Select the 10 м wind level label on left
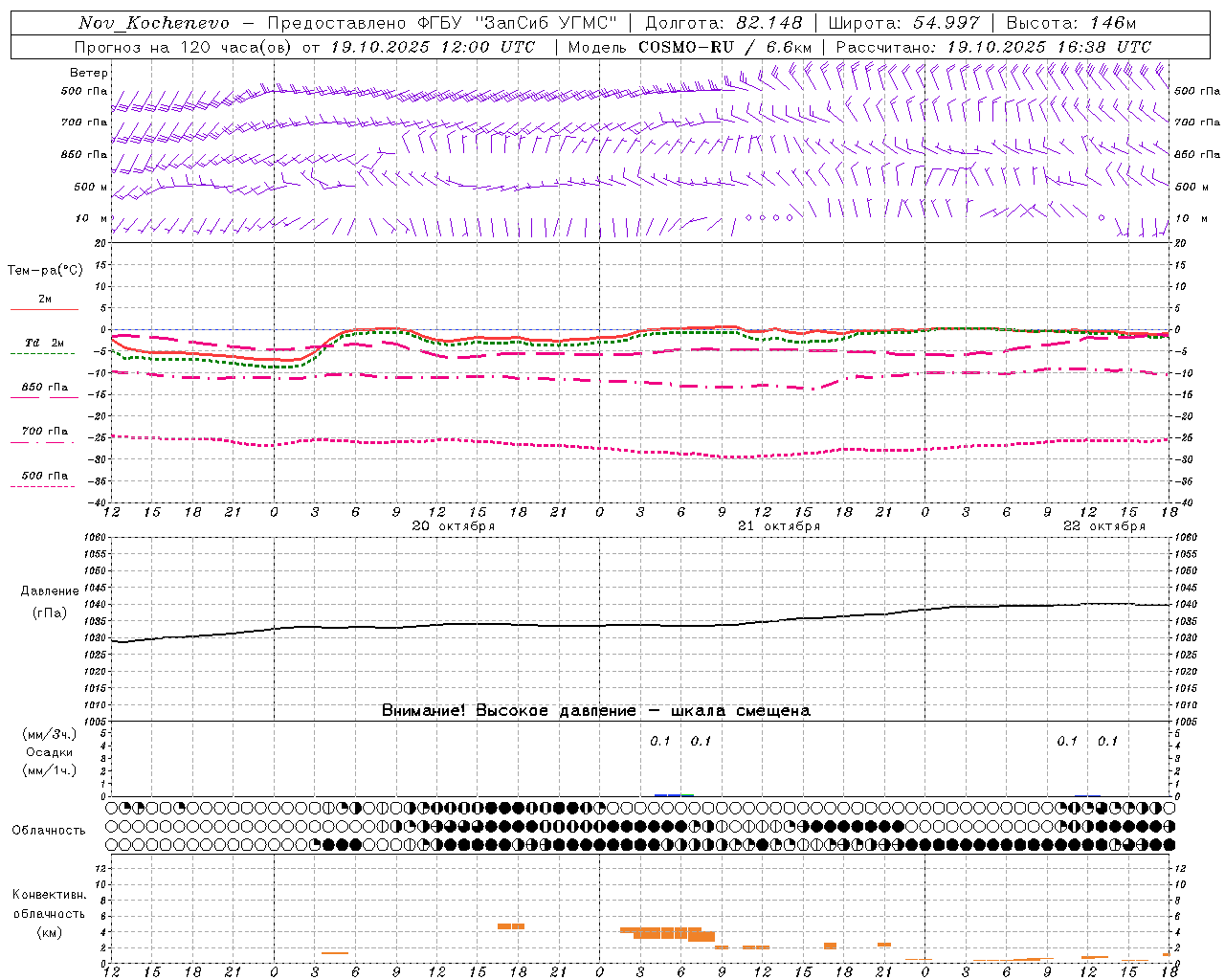1225x980 pixels. click(x=92, y=218)
